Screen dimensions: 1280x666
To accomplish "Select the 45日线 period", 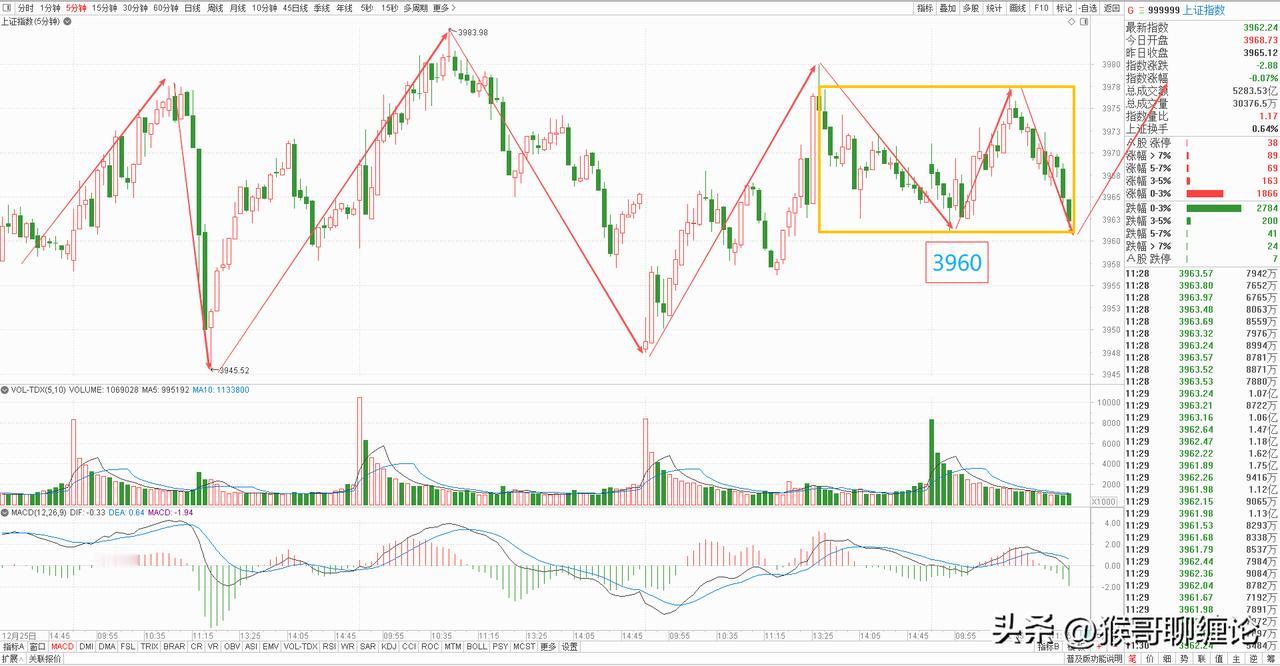I will tap(295, 8).
